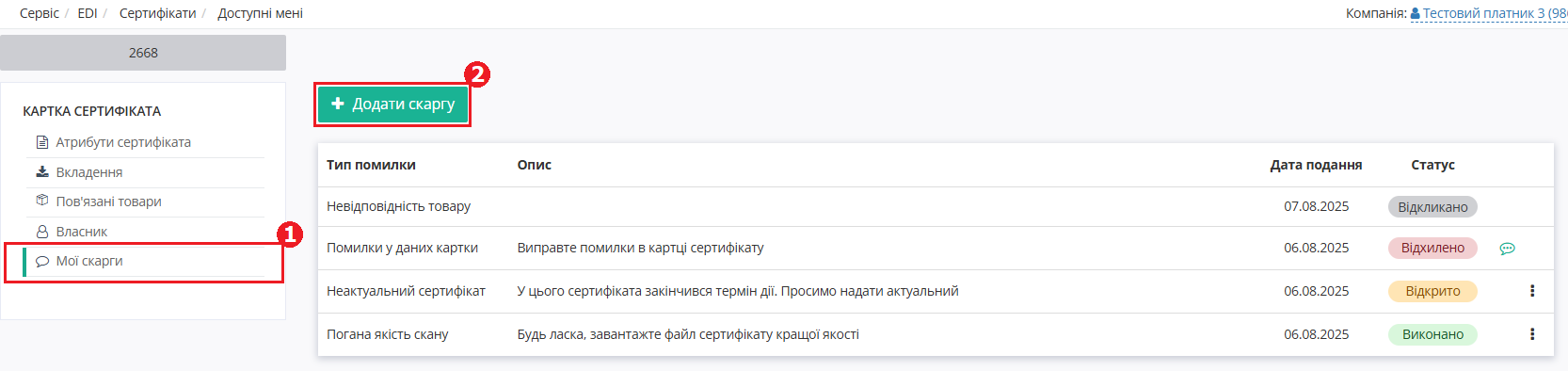Open the three-dot menu on the Виконано row
The width and height of the screenshot is (1568, 371).
point(1532,334)
